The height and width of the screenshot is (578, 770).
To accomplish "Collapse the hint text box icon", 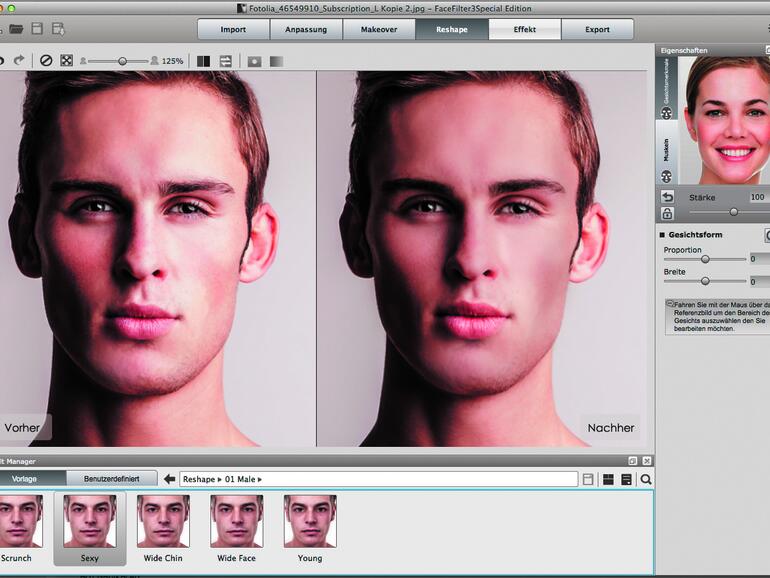I will click(669, 303).
